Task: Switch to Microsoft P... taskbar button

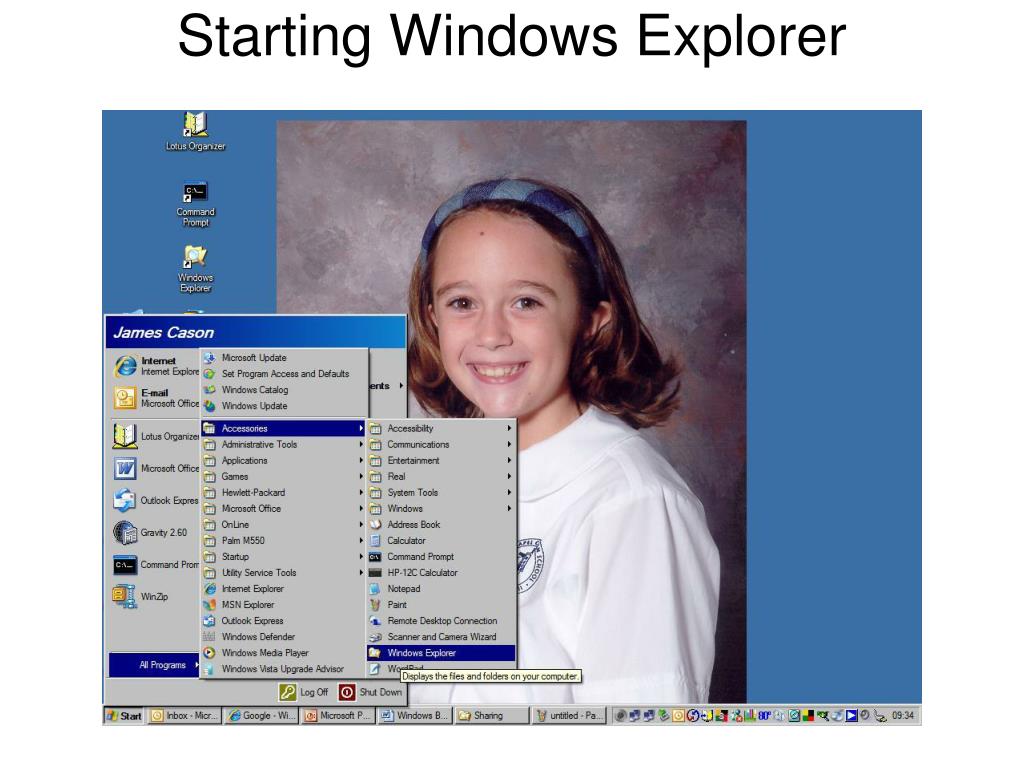Action: tap(338, 716)
